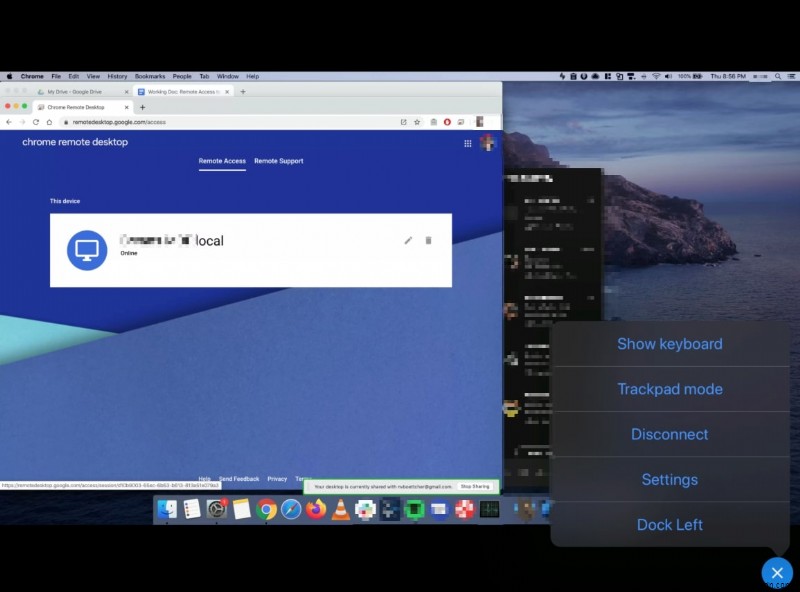
Task: Enable Show keyboard in the remote session menu
Action: [x=669, y=343]
